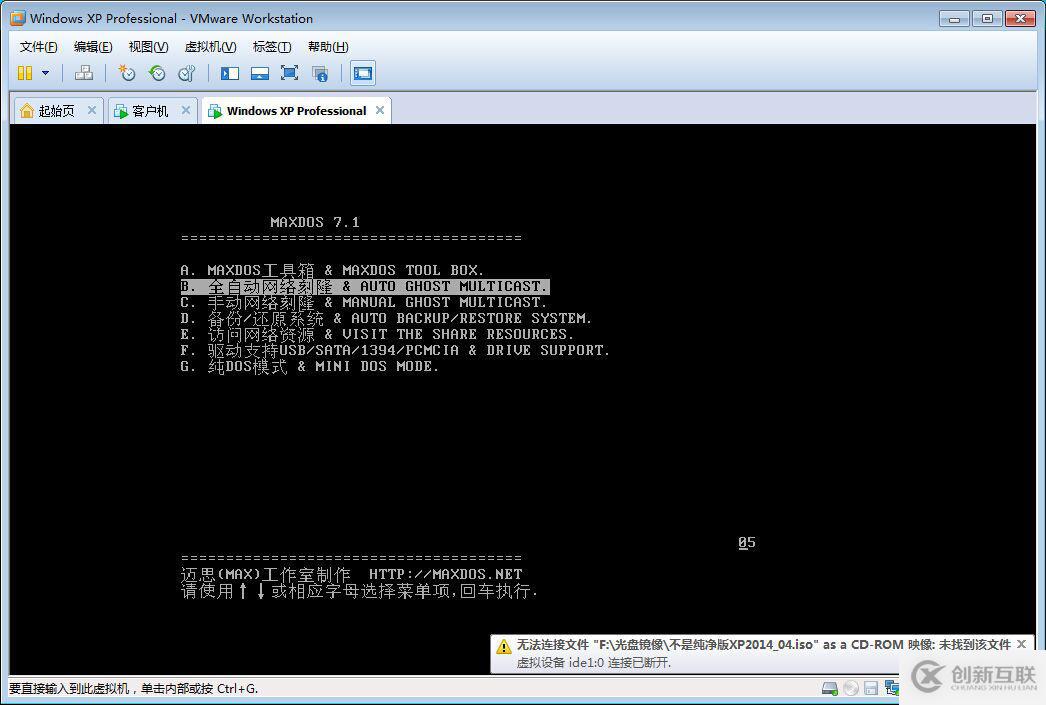Open the 文件(F) menu
Viewport: 1046px width, 705px height.
38,47
